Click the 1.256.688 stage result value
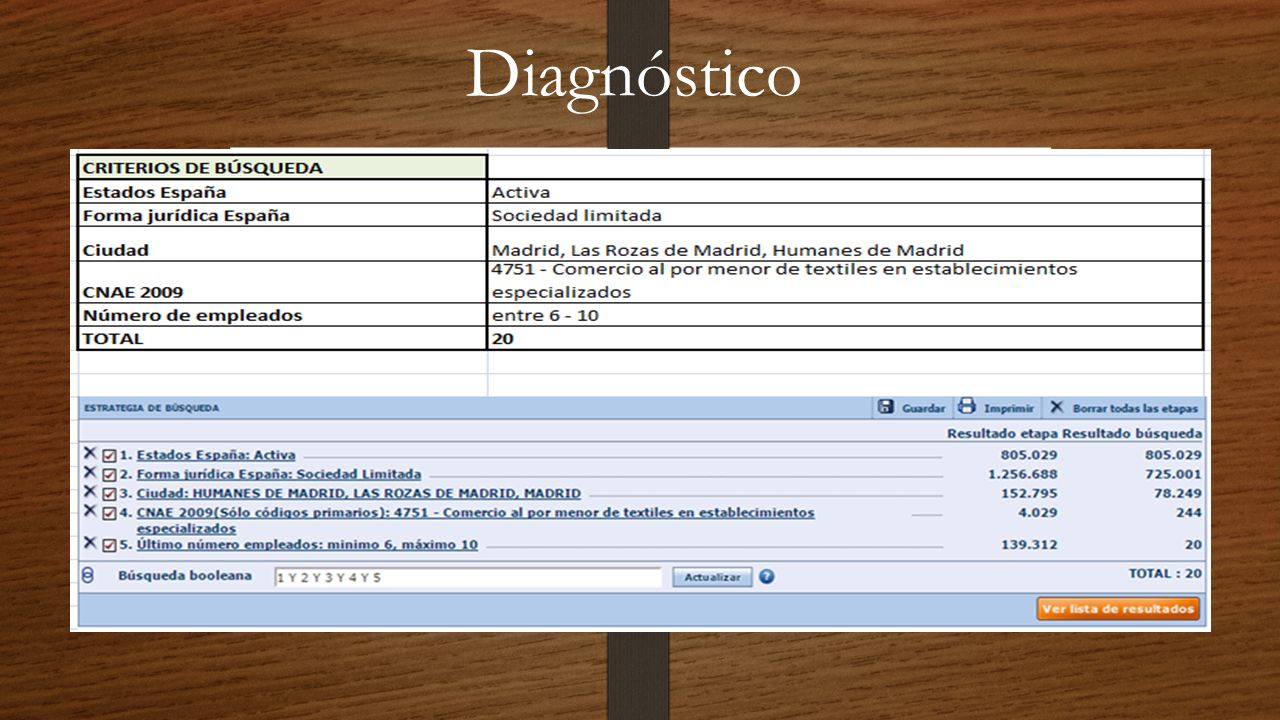 point(1022,474)
